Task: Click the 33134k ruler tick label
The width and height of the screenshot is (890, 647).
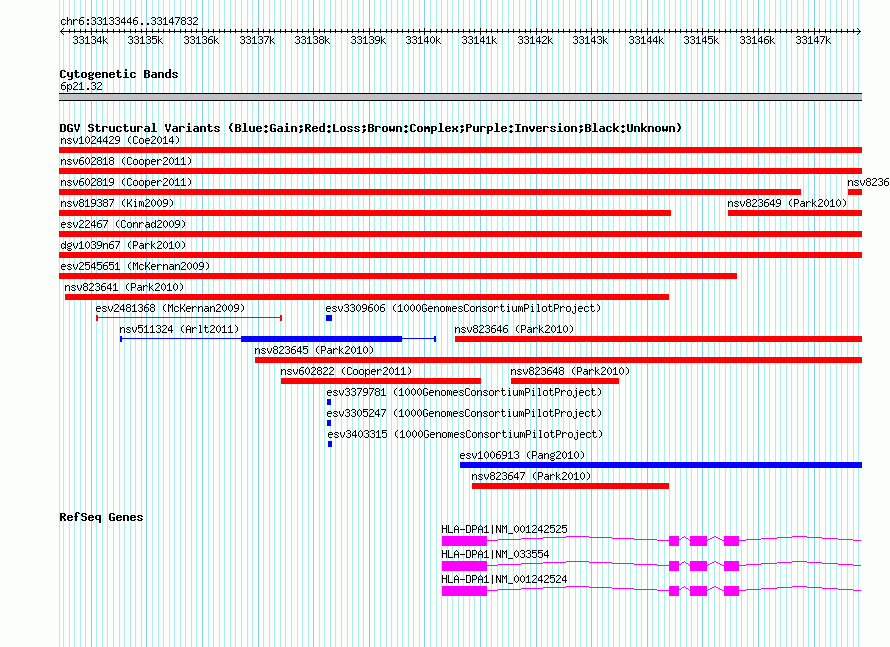Action: 90,40
